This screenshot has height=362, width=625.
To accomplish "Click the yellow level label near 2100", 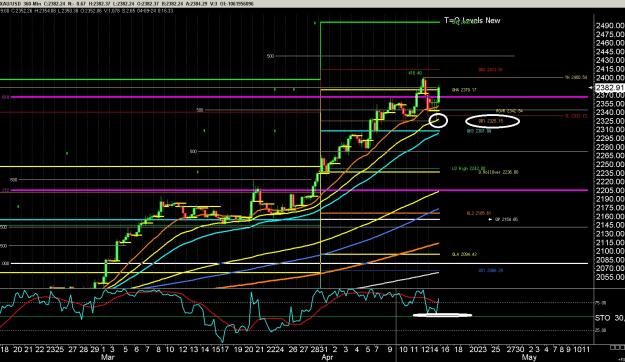I will (464, 254).
